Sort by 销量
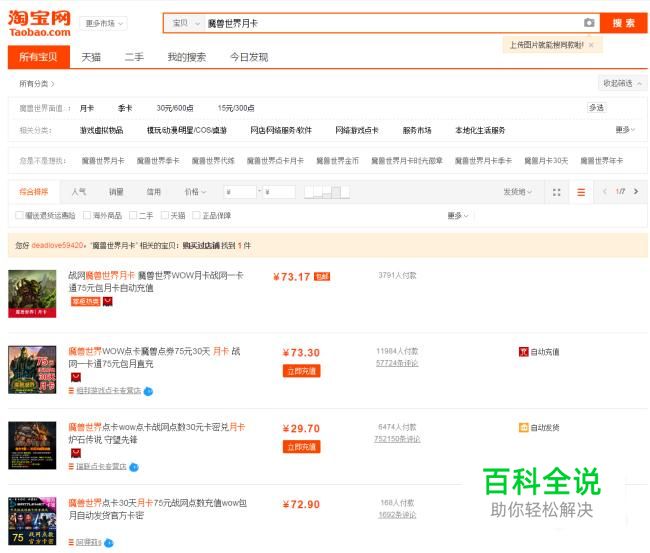Viewport: 650px width, 553px height. tap(116, 192)
